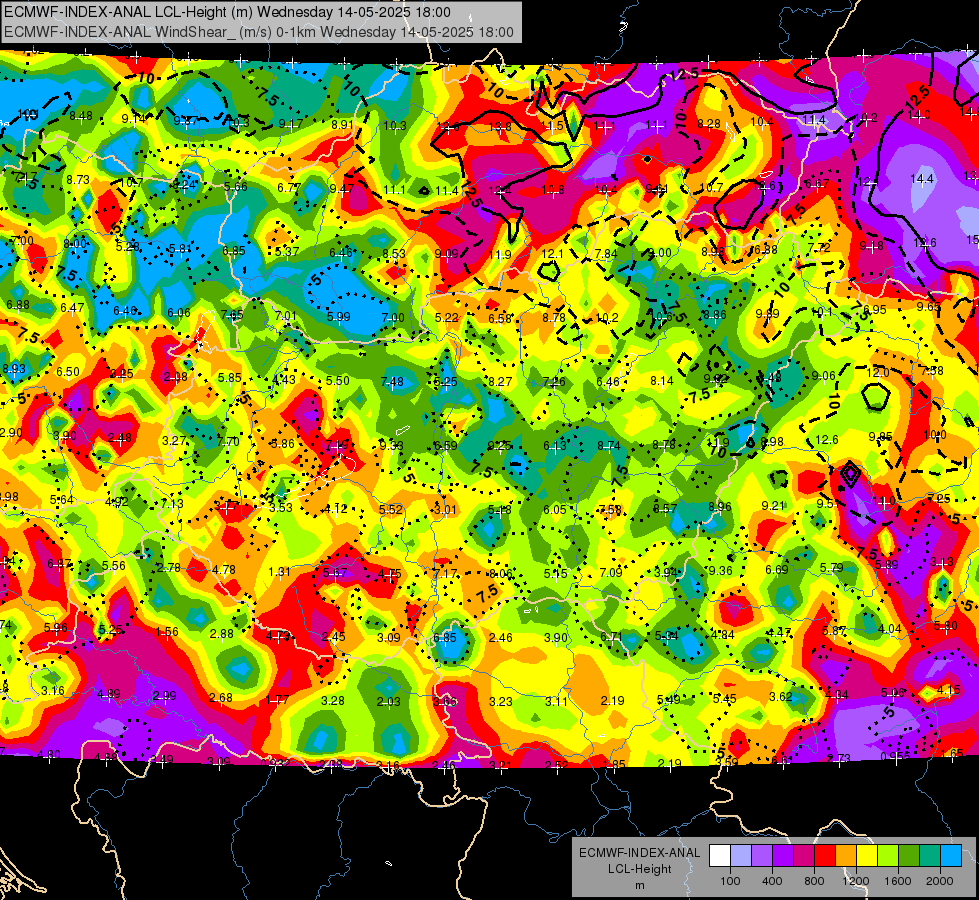Click the white swatch in the LCL-Height legend
The height and width of the screenshot is (900, 979).
pos(720,856)
